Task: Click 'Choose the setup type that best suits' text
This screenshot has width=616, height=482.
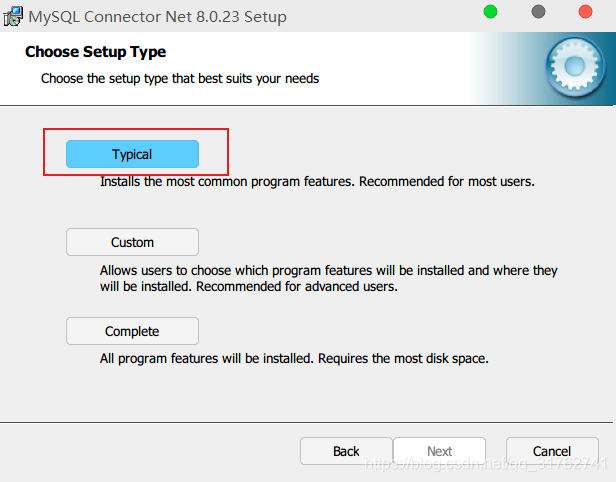Action: click(x=180, y=79)
